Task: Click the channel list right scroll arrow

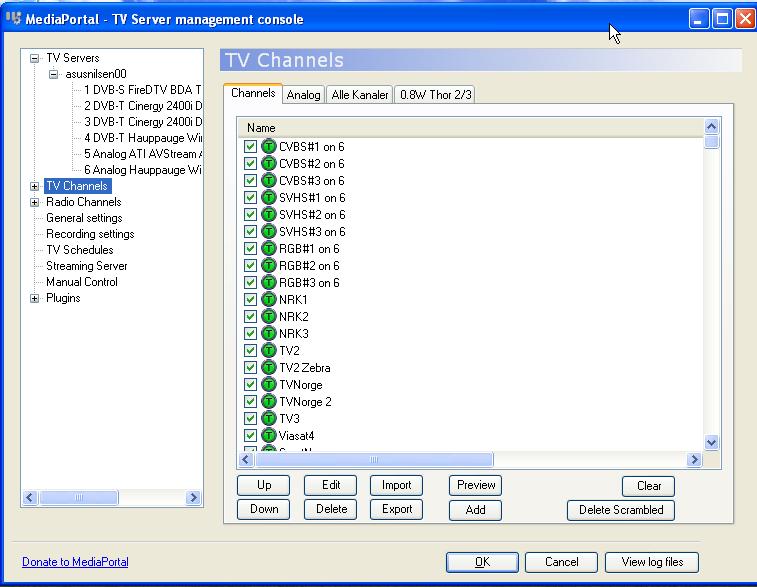Action: pyautogui.click(x=694, y=459)
